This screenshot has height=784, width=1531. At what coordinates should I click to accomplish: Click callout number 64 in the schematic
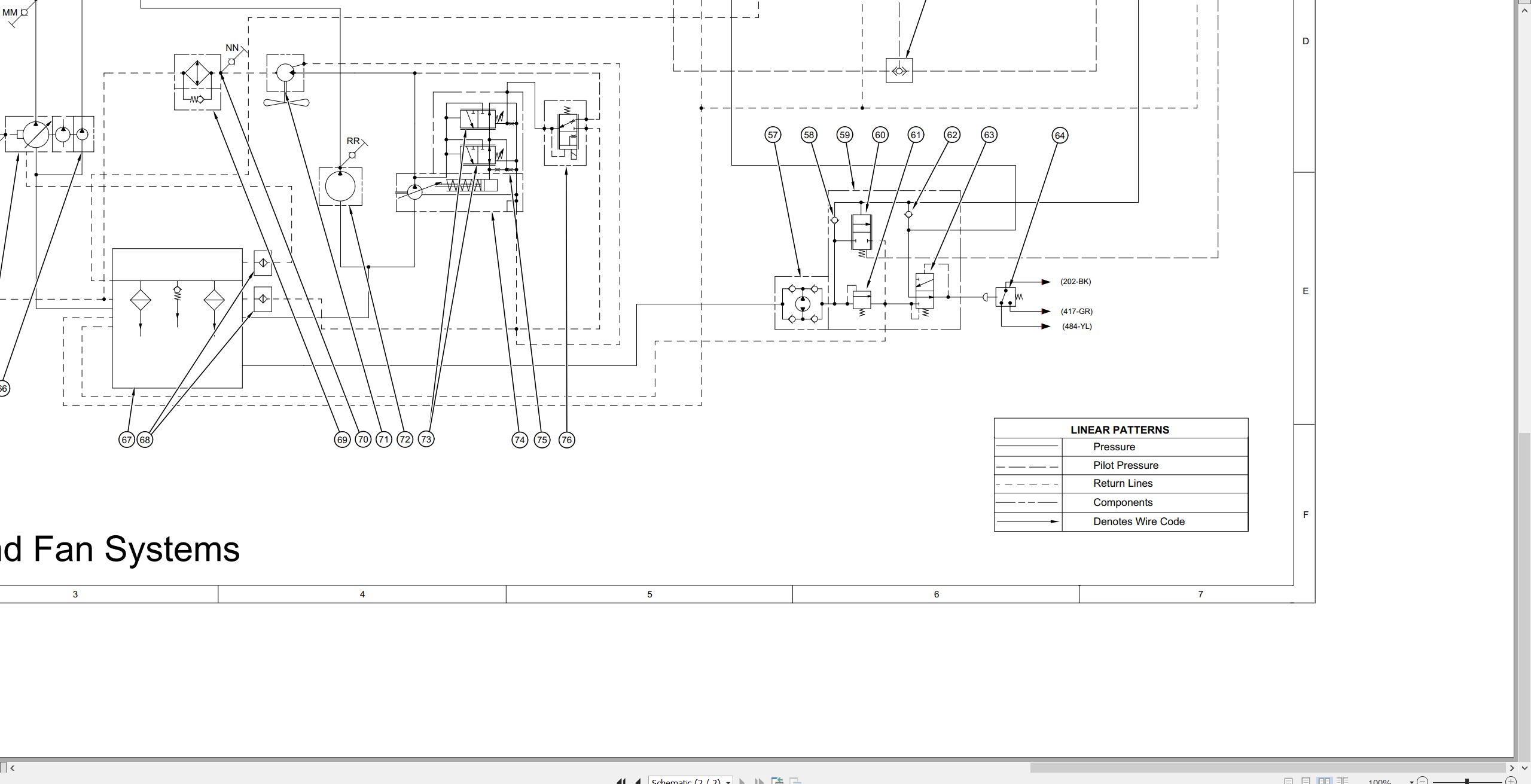coord(1060,136)
